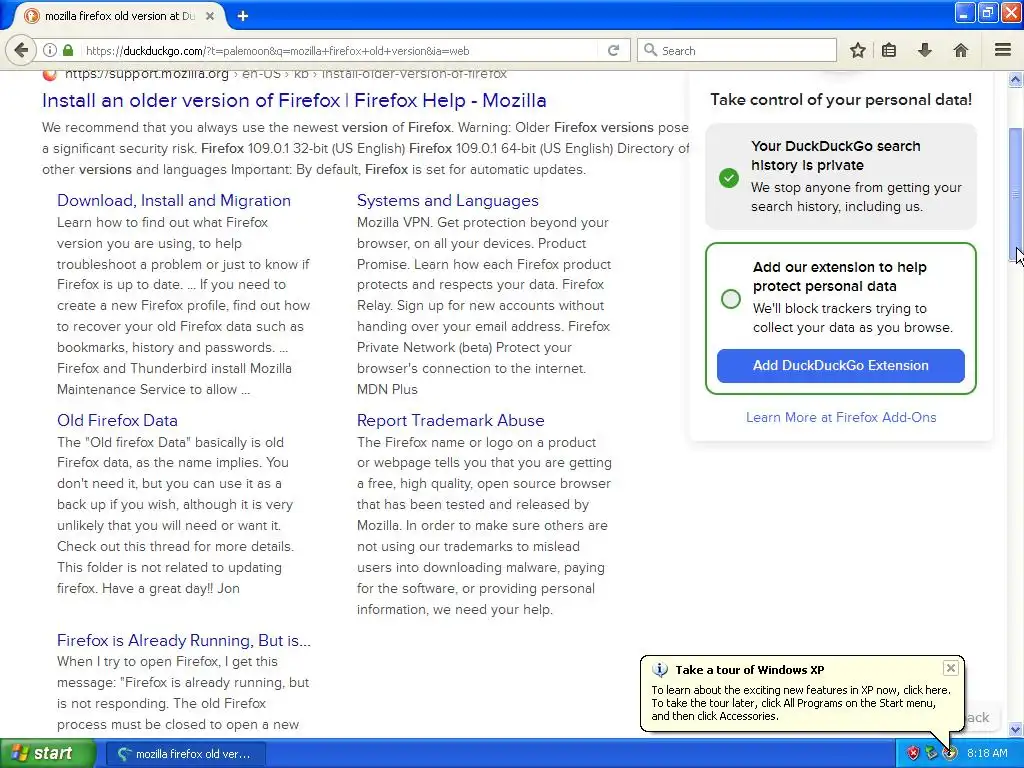
Task: Open the Windows start button
Action: pos(47,753)
